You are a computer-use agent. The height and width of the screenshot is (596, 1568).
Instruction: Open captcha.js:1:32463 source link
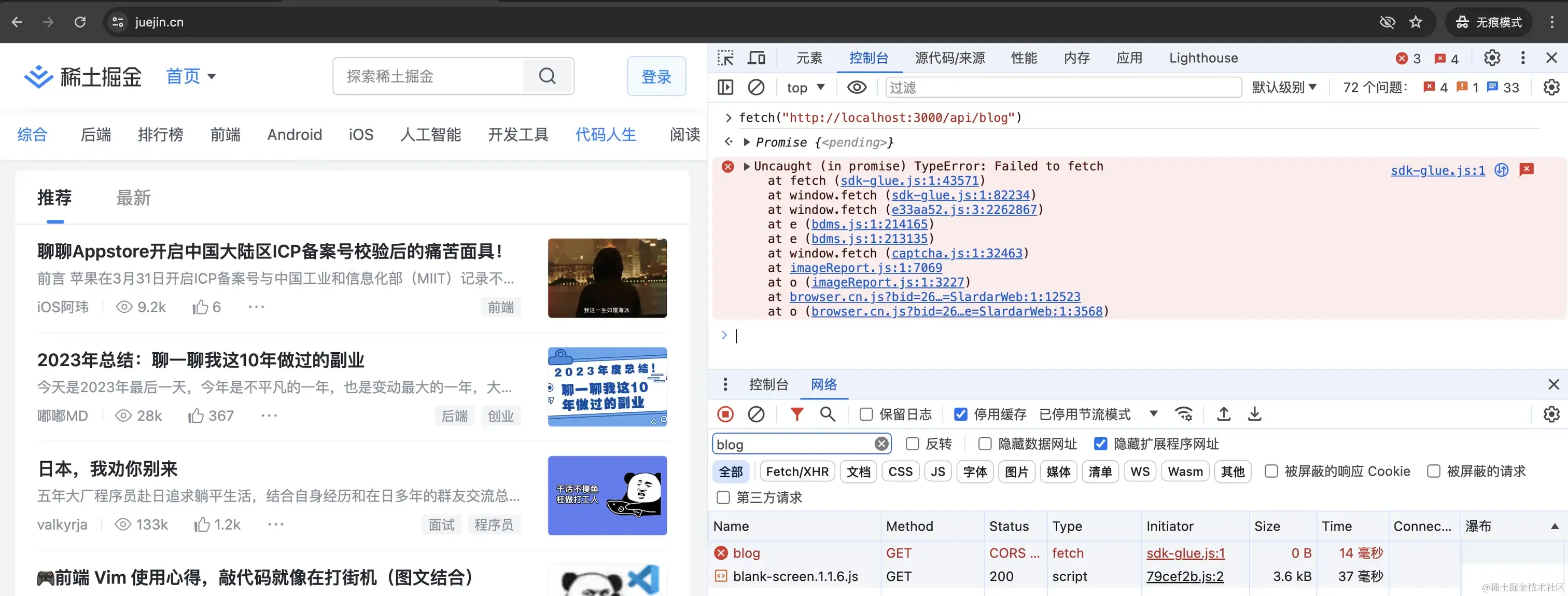click(x=957, y=253)
